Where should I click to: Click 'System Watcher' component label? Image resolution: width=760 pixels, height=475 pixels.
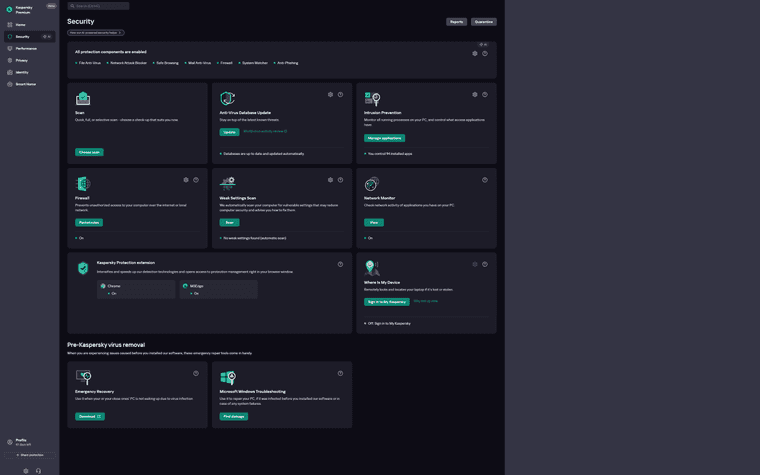pyautogui.click(x=255, y=63)
